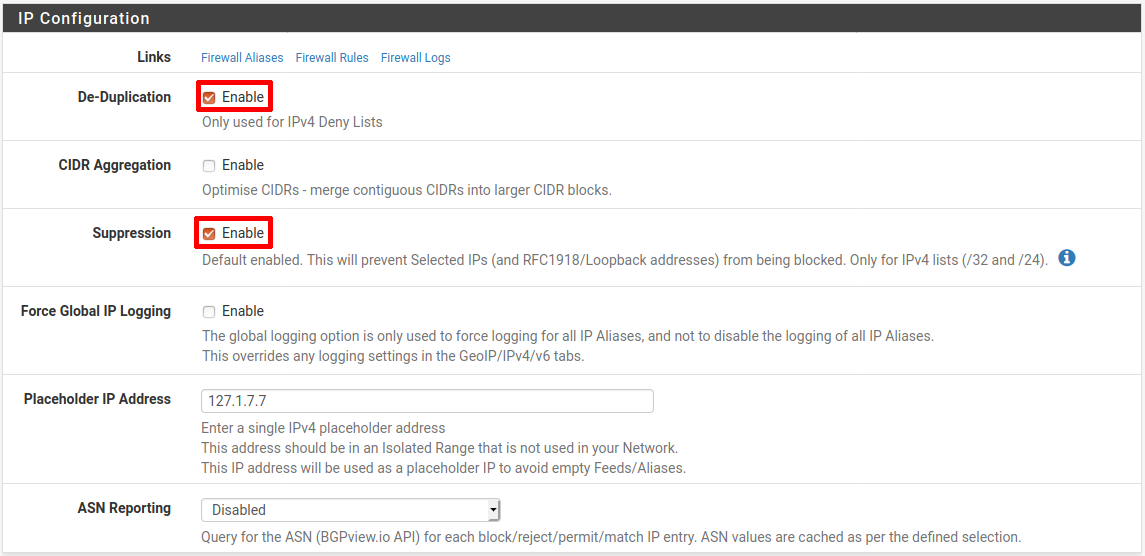Screen dimensions: 1145x556
Task: Focus the Placeholder IP Address field
Action: point(427,401)
